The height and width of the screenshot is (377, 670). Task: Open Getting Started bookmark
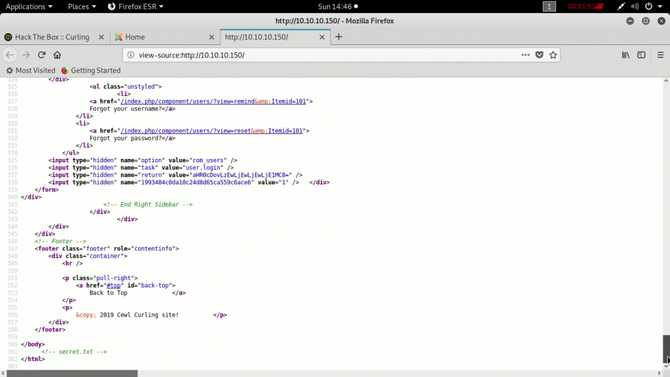[91, 71]
